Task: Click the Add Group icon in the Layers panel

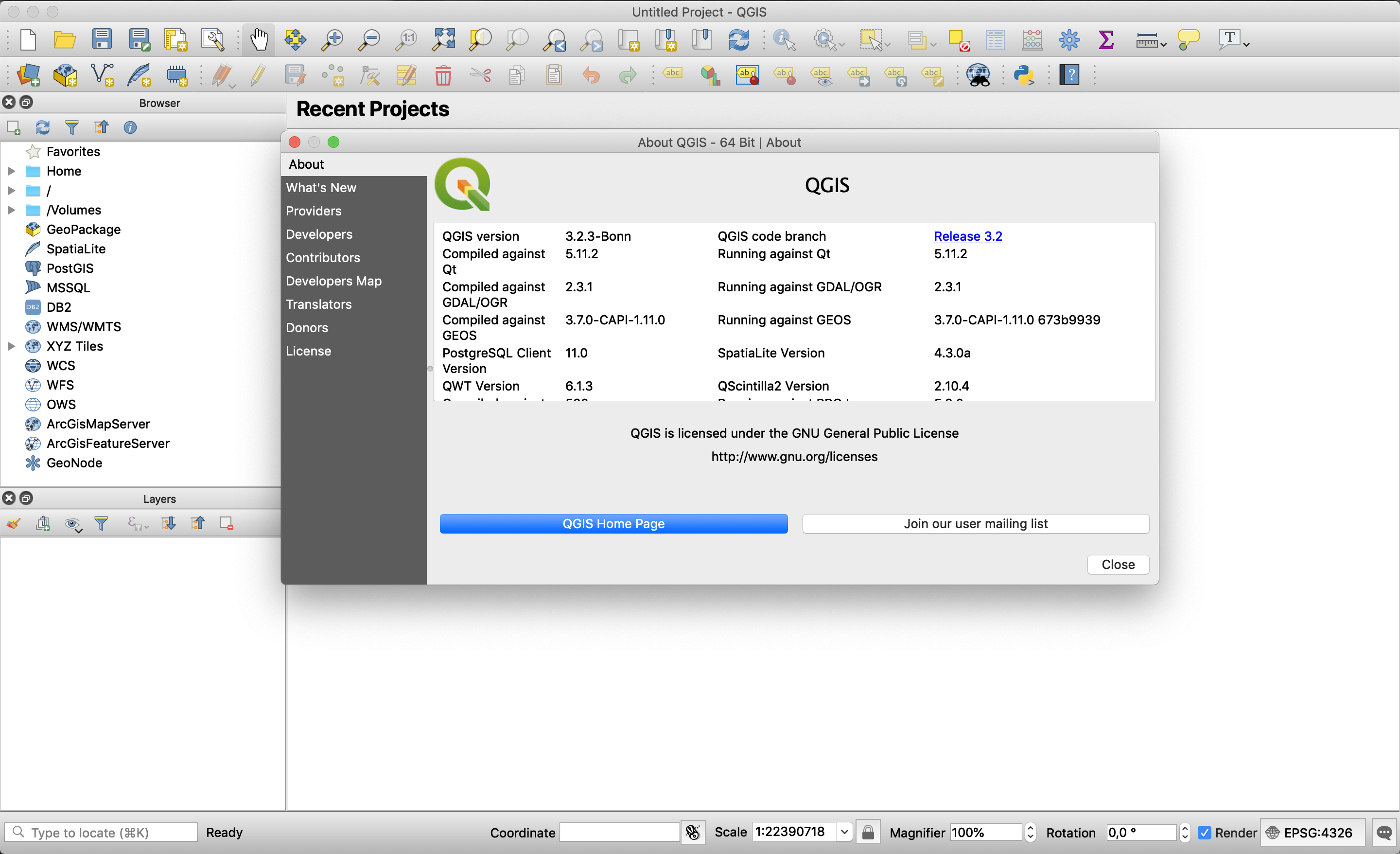Action: pyautogui.click(x=43, y=523)
